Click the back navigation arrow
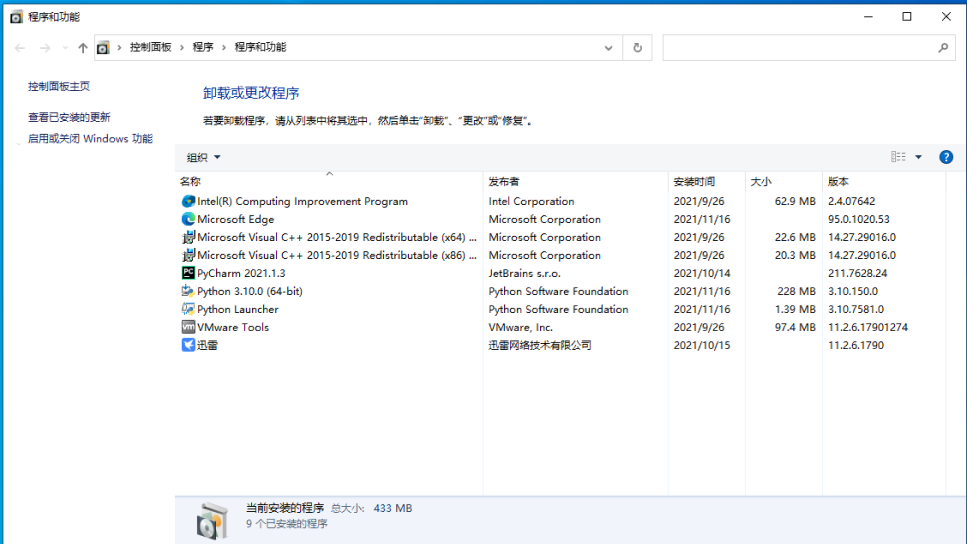967x544 pixels. [20, 47]
